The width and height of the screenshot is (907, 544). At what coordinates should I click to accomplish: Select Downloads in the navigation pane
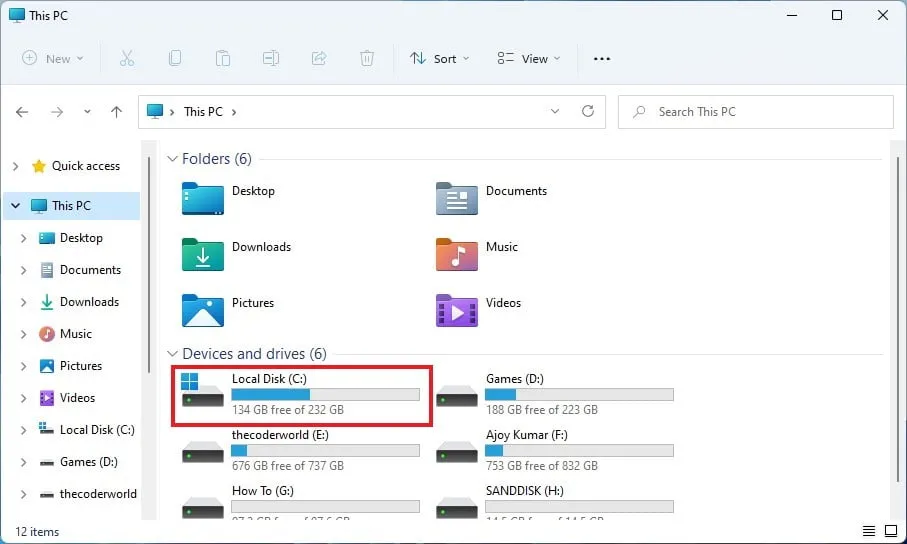(x=89, y=302)
